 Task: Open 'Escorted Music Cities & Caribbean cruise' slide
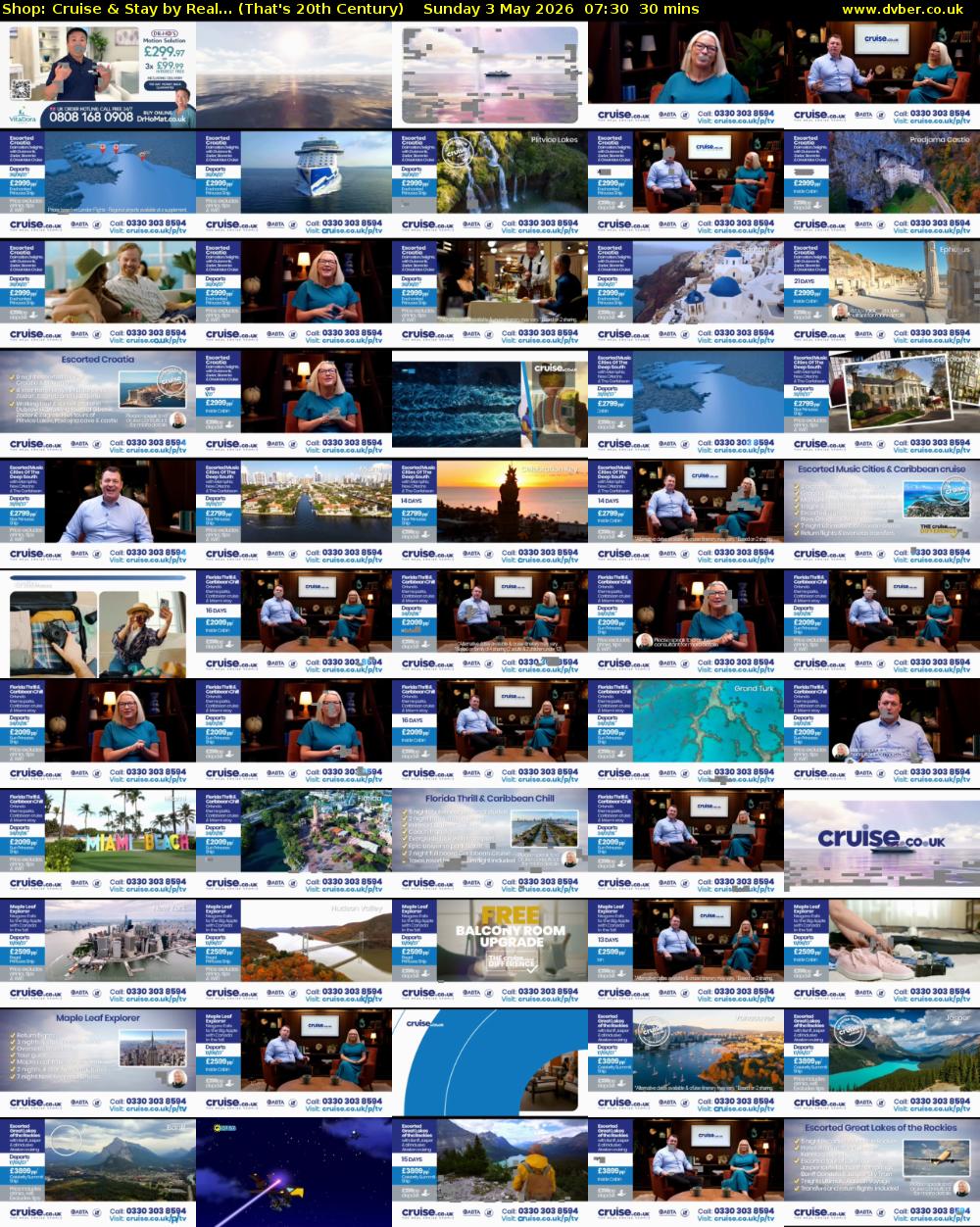coord(882,515)
